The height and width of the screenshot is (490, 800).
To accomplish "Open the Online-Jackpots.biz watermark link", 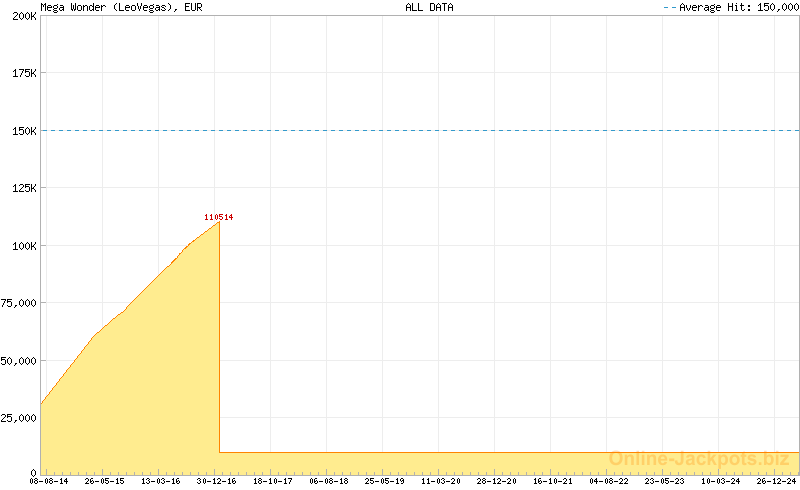I will (698, 459).
